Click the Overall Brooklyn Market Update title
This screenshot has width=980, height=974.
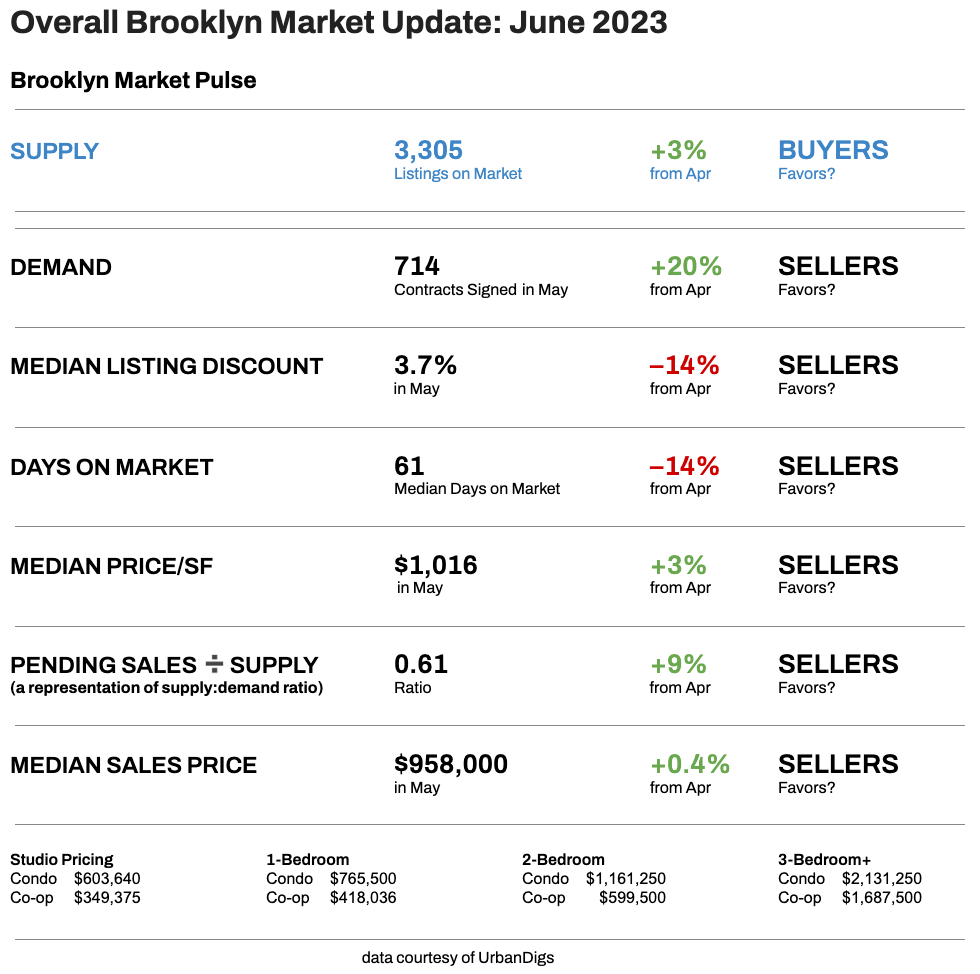click(x=339, y=24)
